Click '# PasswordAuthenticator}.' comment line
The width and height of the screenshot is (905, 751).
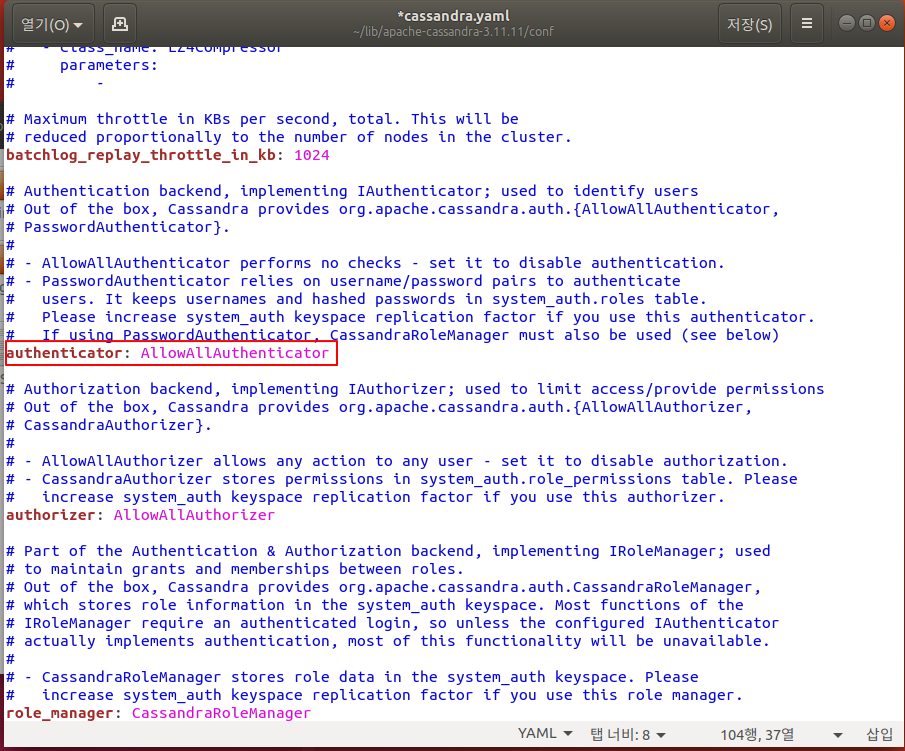pyautogui.click(x=118, y=227)
